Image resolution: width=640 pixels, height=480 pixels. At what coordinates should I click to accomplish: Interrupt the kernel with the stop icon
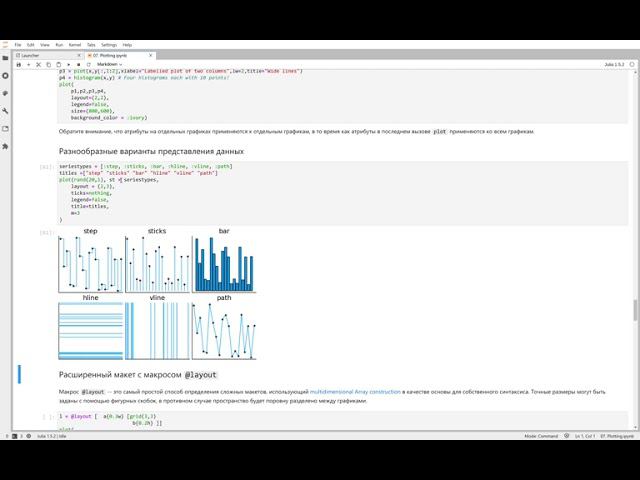[x=78, y=64]
